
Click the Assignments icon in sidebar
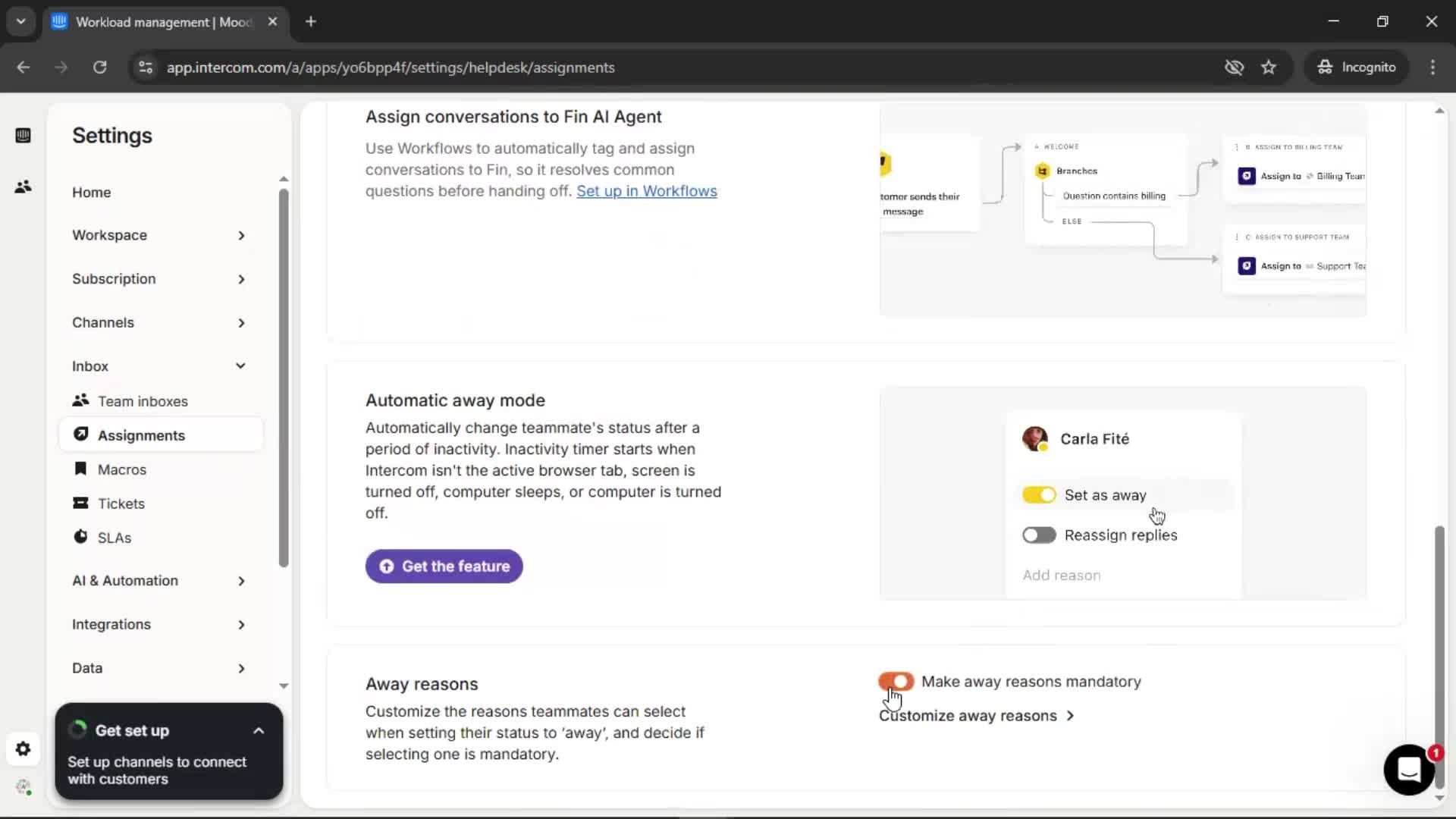coord(80,435)
